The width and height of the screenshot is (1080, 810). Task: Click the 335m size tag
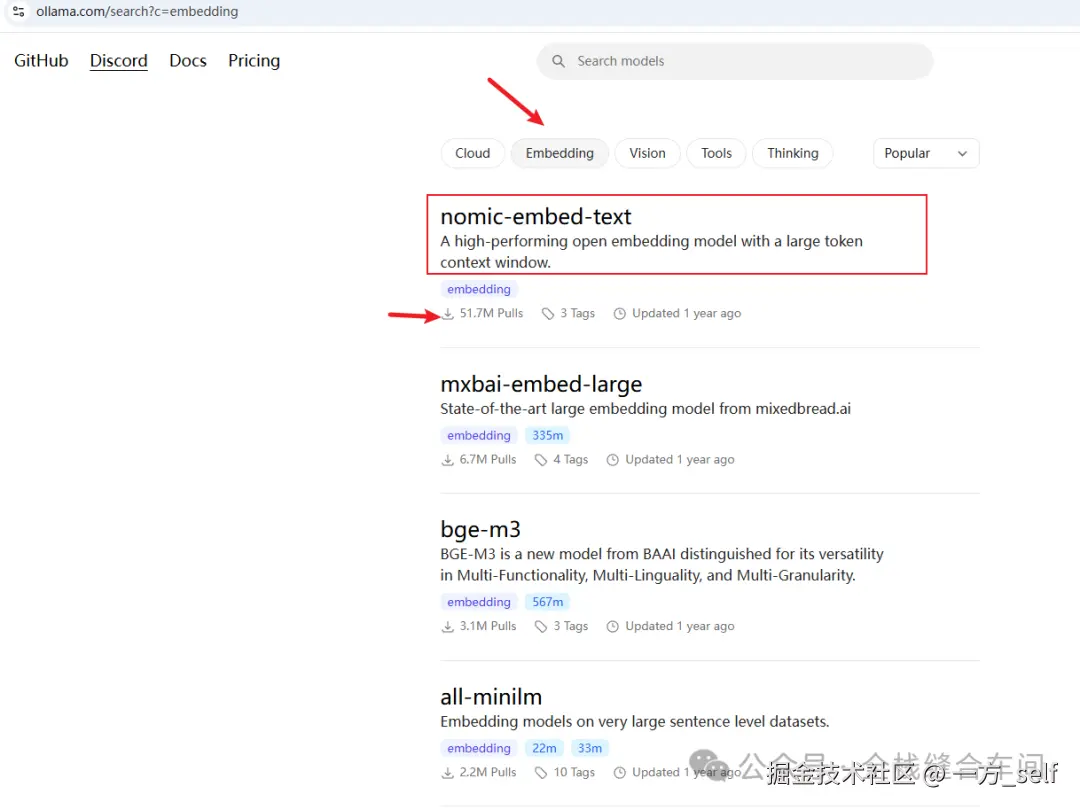548,435
